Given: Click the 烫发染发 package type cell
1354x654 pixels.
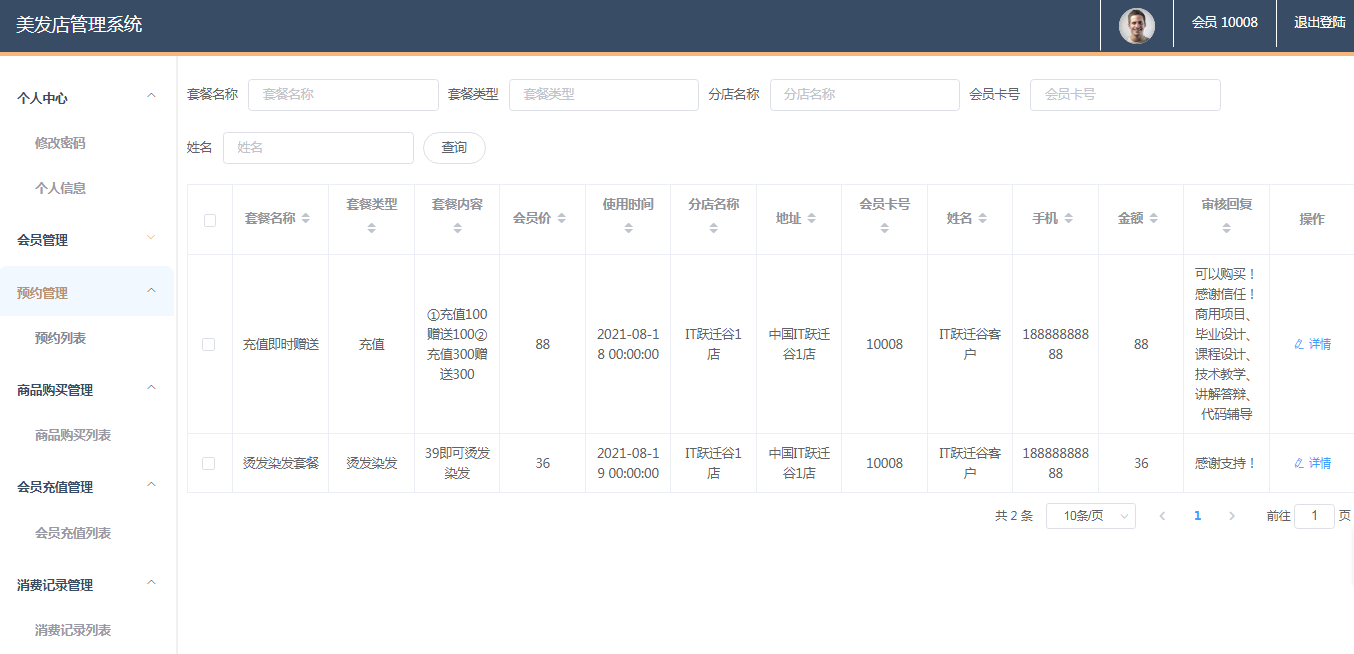Looking at the screenshot, I should pos(372,463).
